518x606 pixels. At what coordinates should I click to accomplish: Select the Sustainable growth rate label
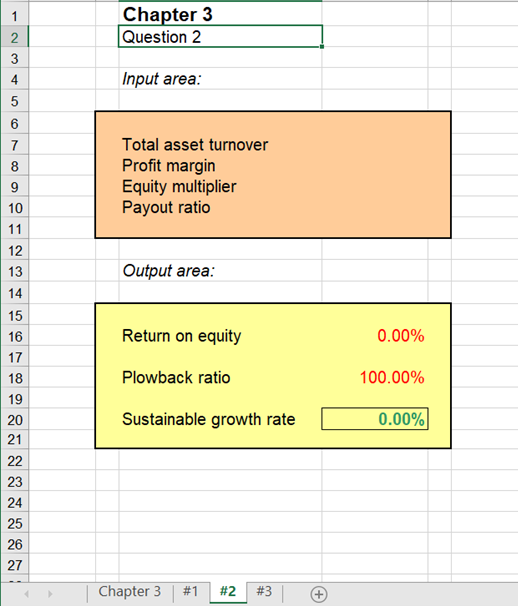tap(209, 419)
